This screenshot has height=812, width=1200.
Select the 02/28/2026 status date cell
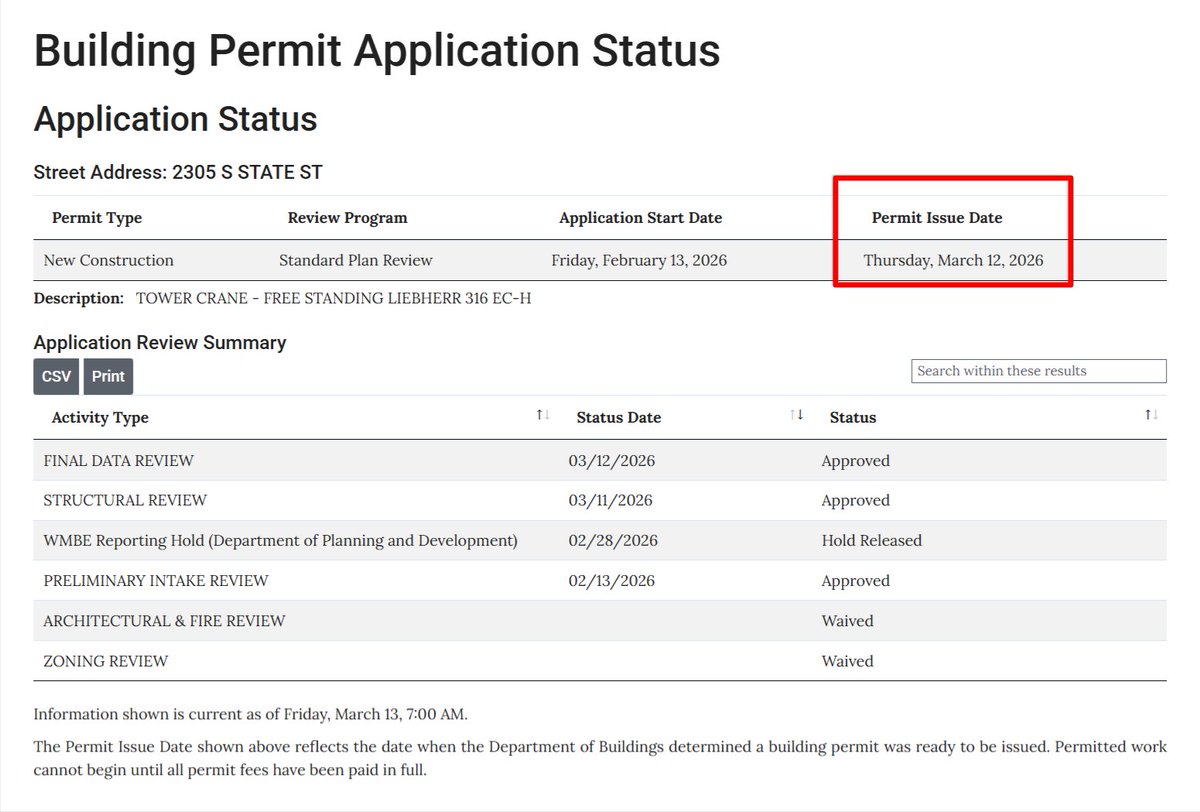click(613, 541)
